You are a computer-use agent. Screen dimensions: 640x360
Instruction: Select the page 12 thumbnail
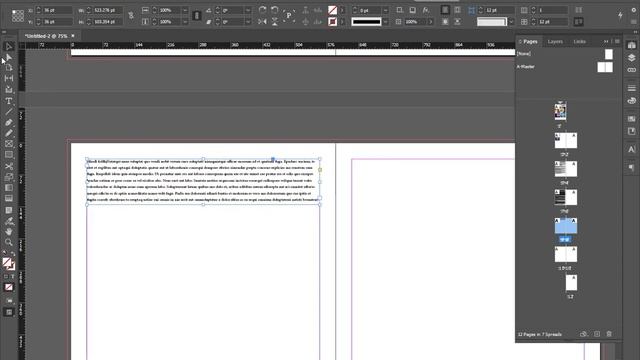[x=571, y=282]
